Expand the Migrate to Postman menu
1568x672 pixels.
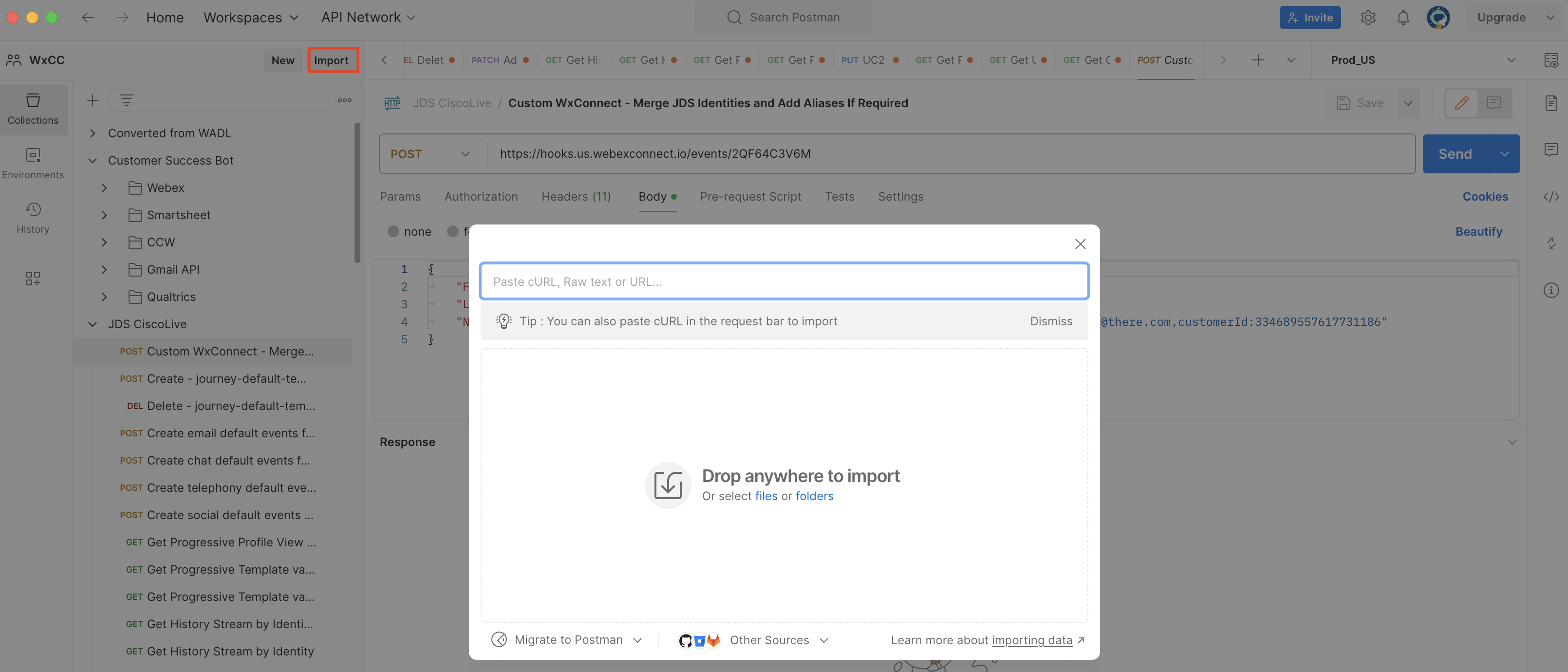point(567,640)
